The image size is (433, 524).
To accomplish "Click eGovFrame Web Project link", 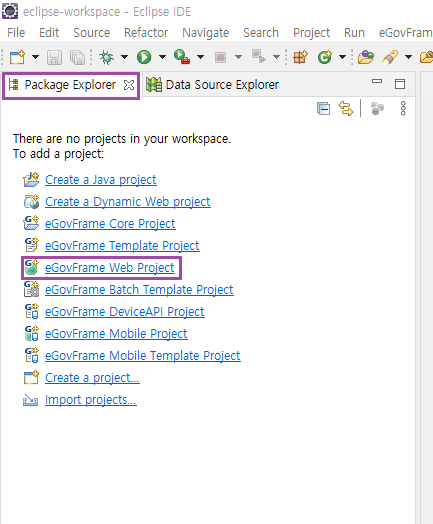I will click(x=110, y=268).
